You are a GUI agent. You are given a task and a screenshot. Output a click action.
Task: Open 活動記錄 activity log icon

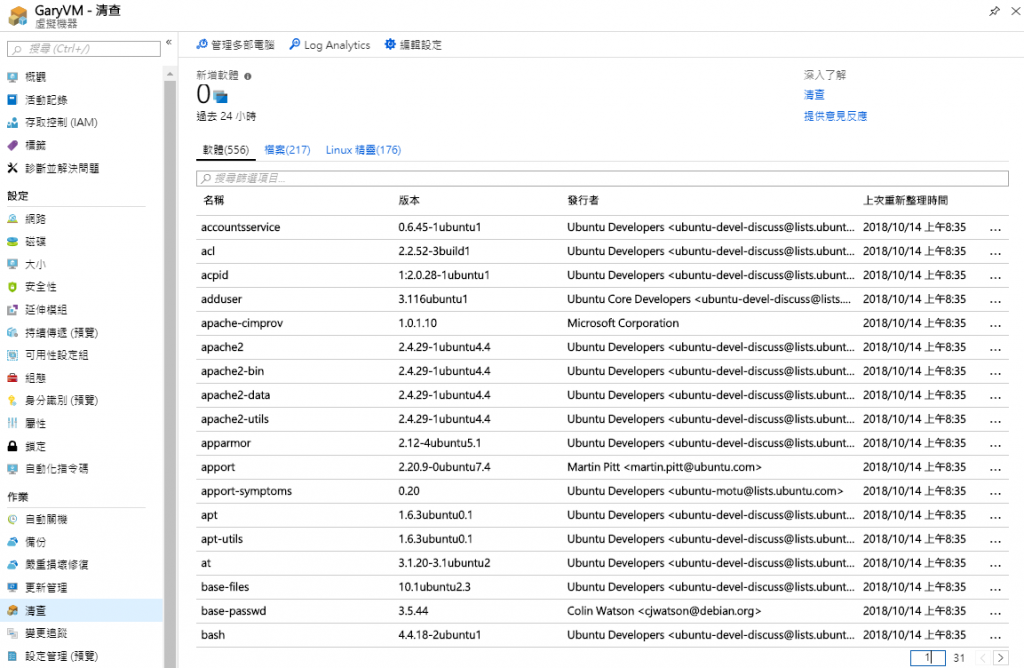12,100
